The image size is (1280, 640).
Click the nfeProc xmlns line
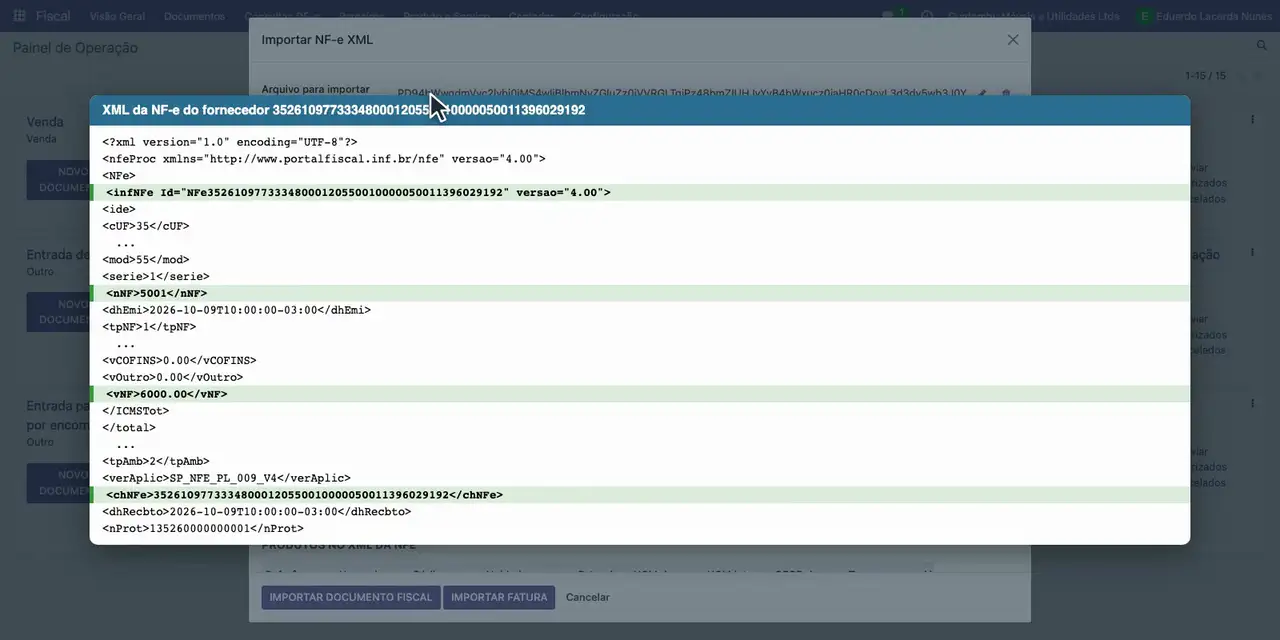click(x=323, y=159)
